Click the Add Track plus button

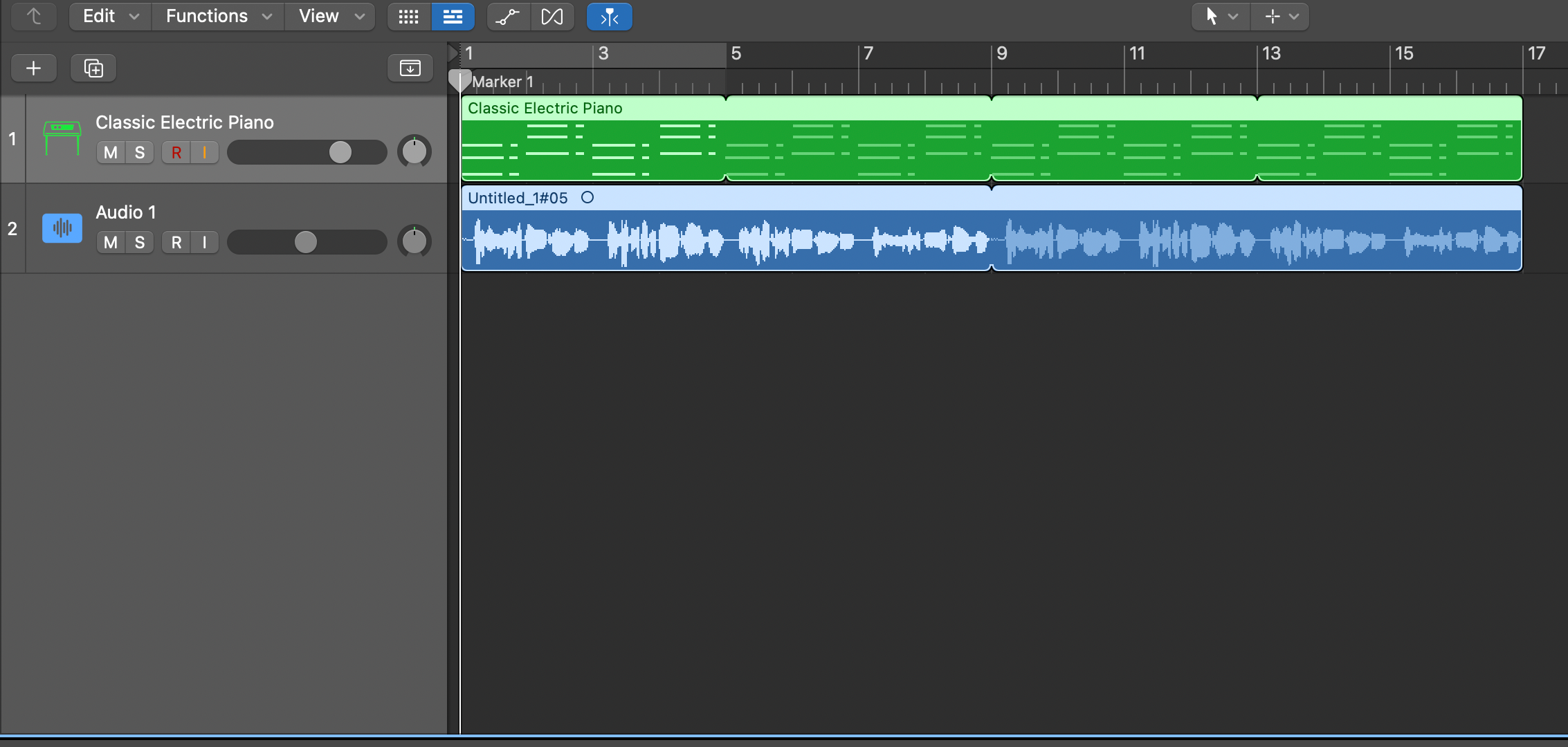click(33, 68)
